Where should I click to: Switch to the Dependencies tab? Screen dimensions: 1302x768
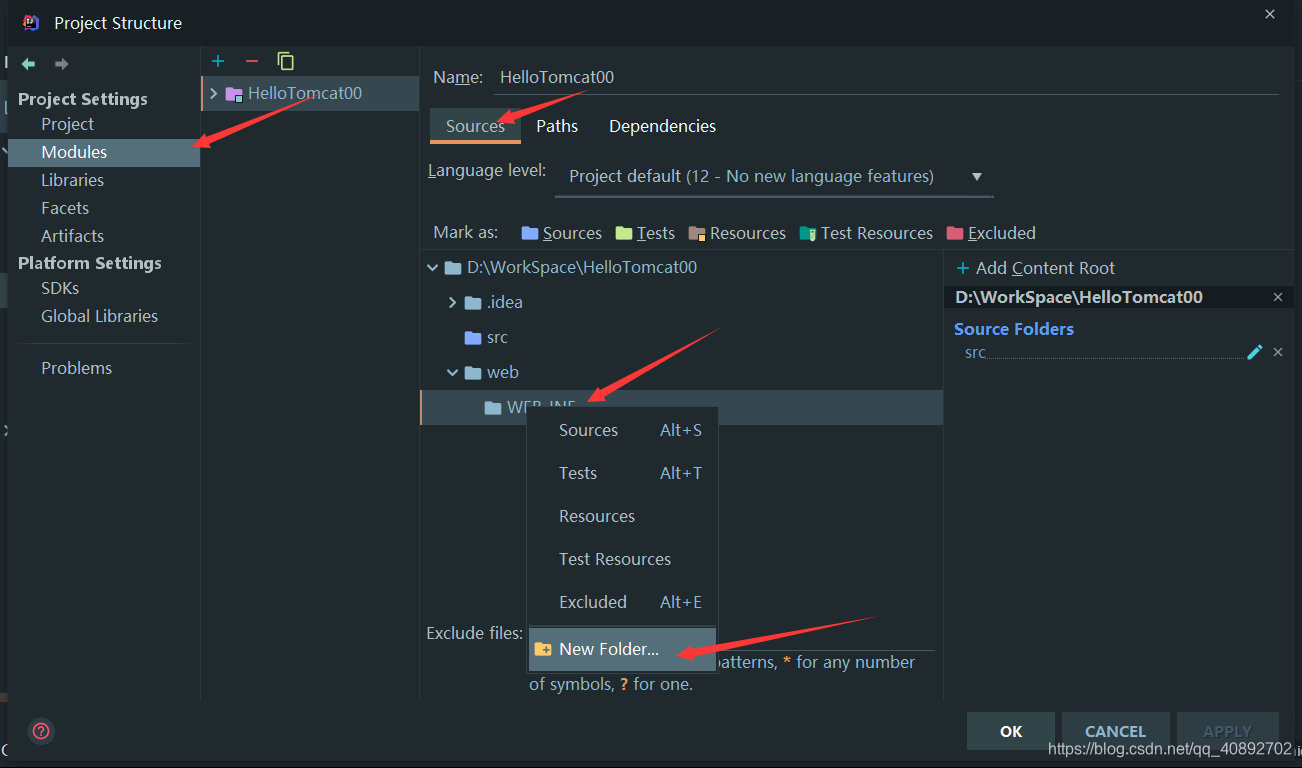[x=662, y=126]
